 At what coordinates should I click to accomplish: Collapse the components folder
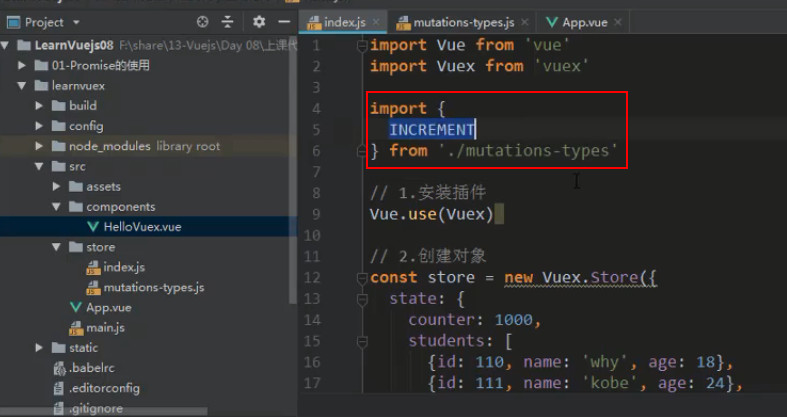[x=56, y=207]
